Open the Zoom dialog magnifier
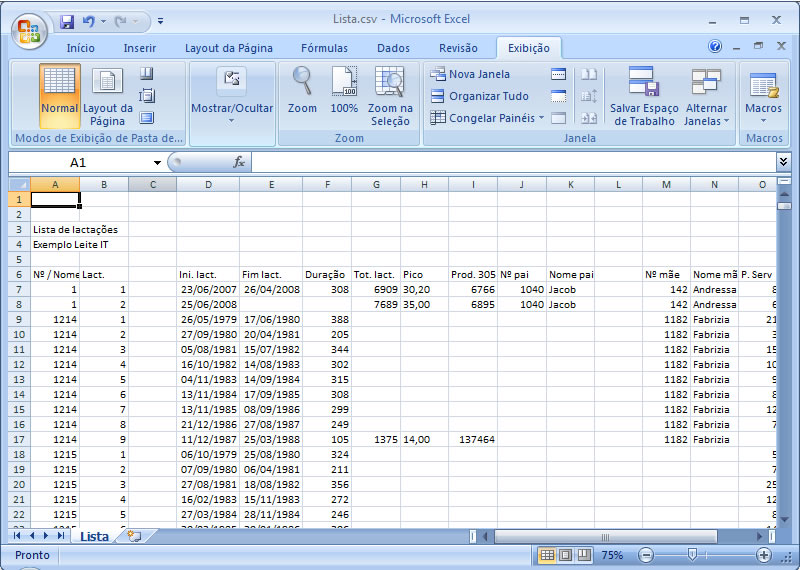Viewport: 800px width, 570px height. coord(302,90)
